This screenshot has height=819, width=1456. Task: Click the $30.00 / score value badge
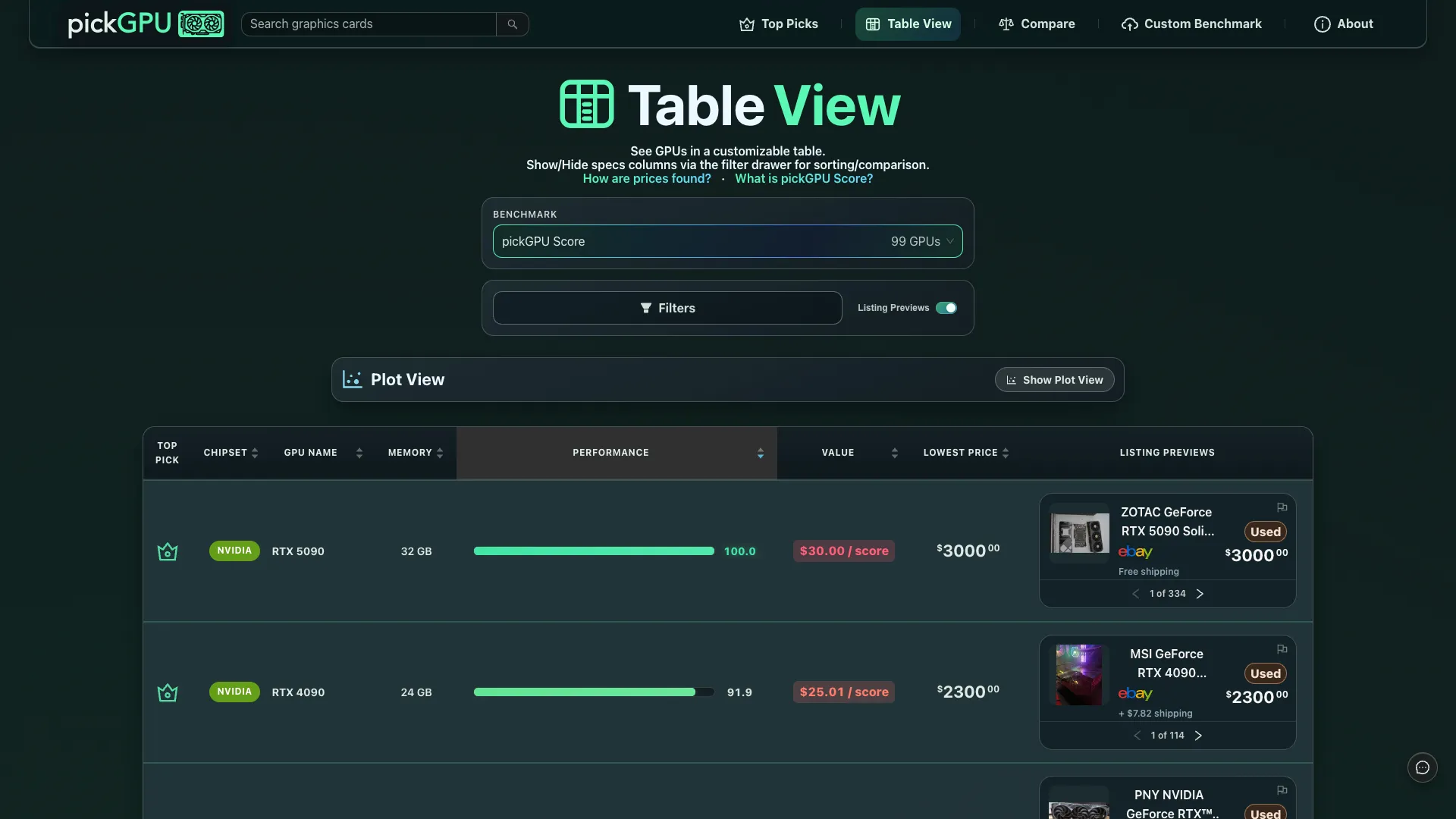[x=844, y=551]
